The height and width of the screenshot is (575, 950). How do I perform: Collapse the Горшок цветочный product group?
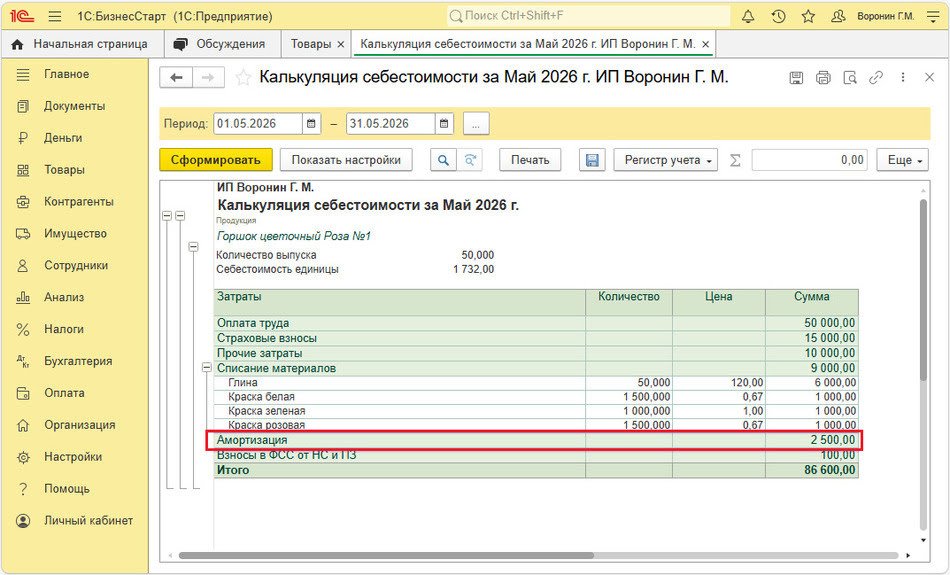193,247
